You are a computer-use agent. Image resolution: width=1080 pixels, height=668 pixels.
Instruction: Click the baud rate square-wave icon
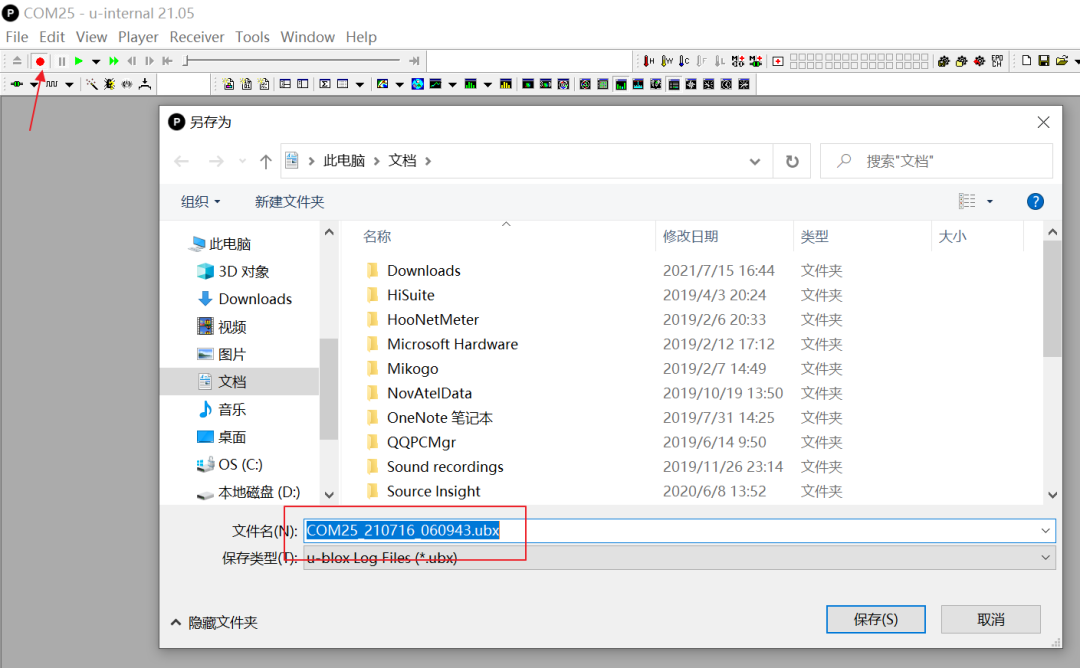tap(52, 84)
